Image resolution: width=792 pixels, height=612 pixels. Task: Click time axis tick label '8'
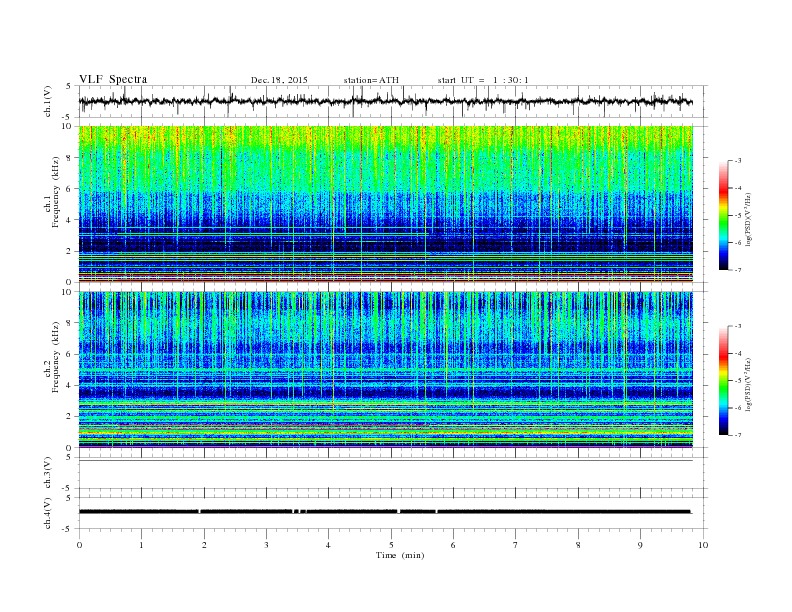pyautogui.click(x=578, y=545)
